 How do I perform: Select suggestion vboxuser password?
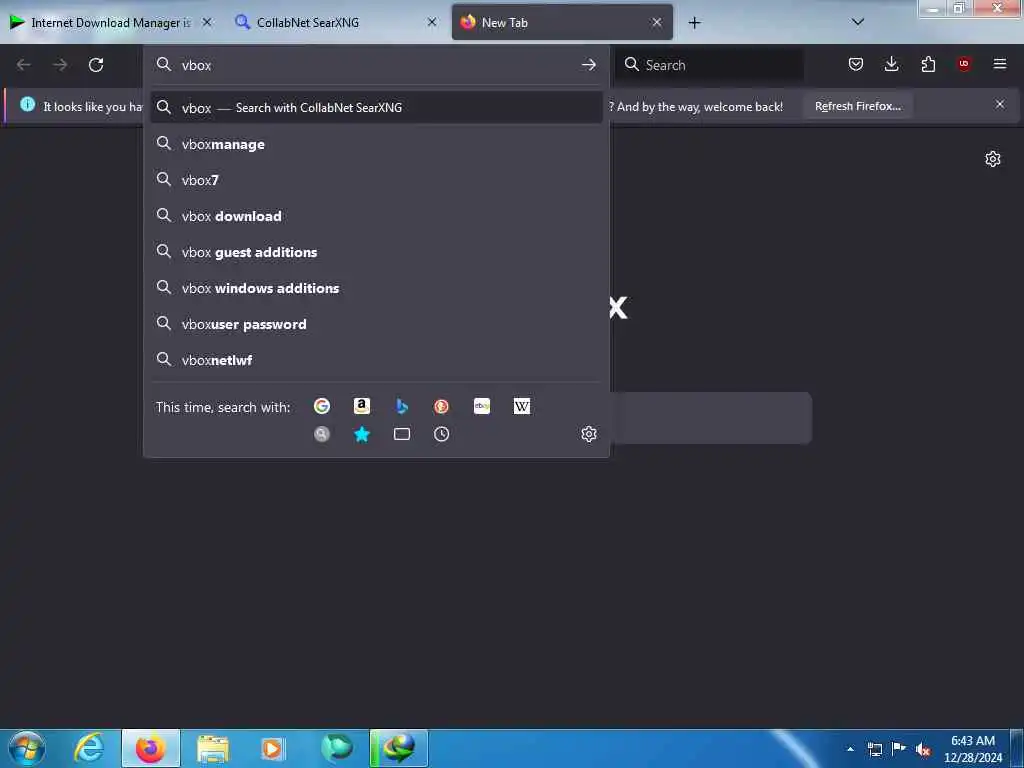click(x=376, y=324)
